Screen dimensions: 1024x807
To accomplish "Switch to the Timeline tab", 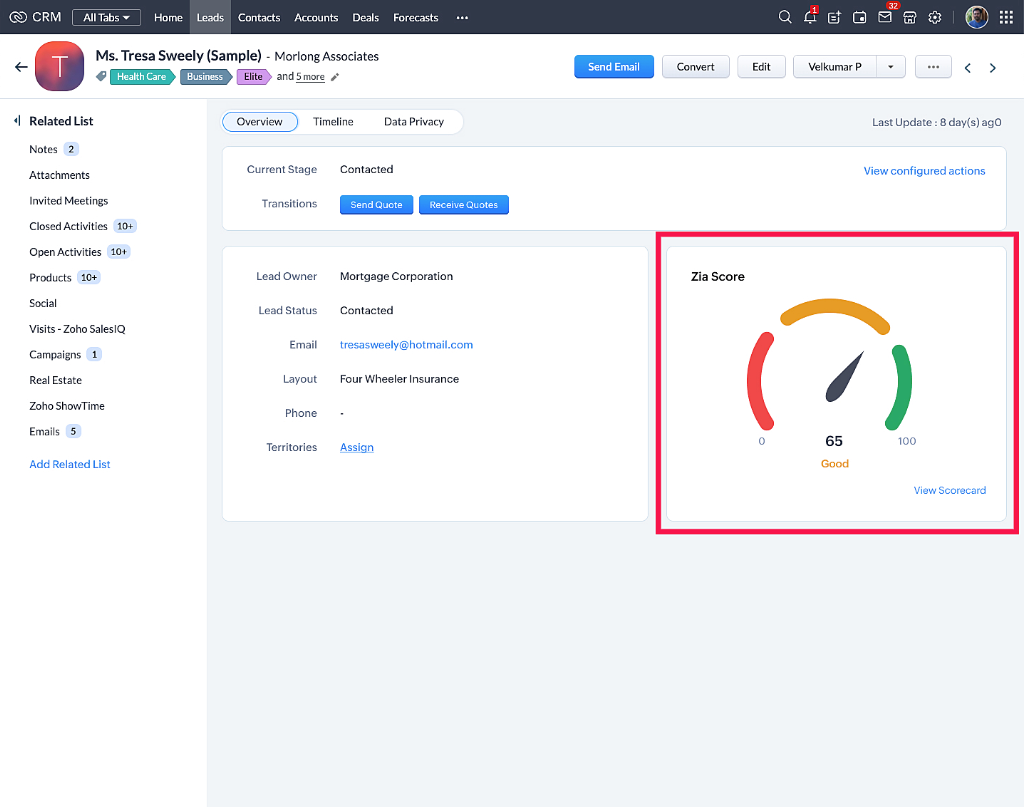I will pos(333,122).
